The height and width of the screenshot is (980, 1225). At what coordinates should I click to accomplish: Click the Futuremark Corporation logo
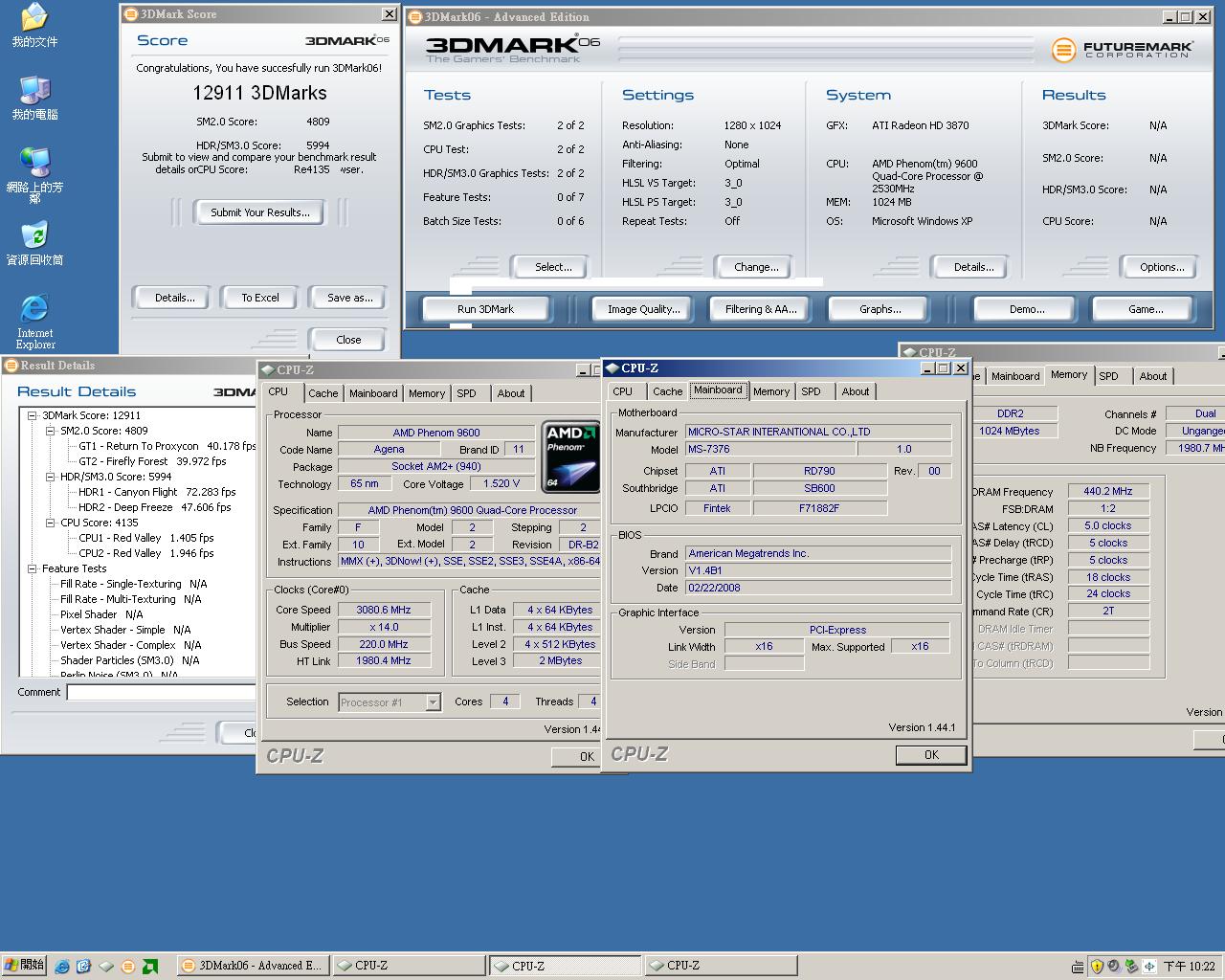pyautogui.click(x=1122, y=49)
